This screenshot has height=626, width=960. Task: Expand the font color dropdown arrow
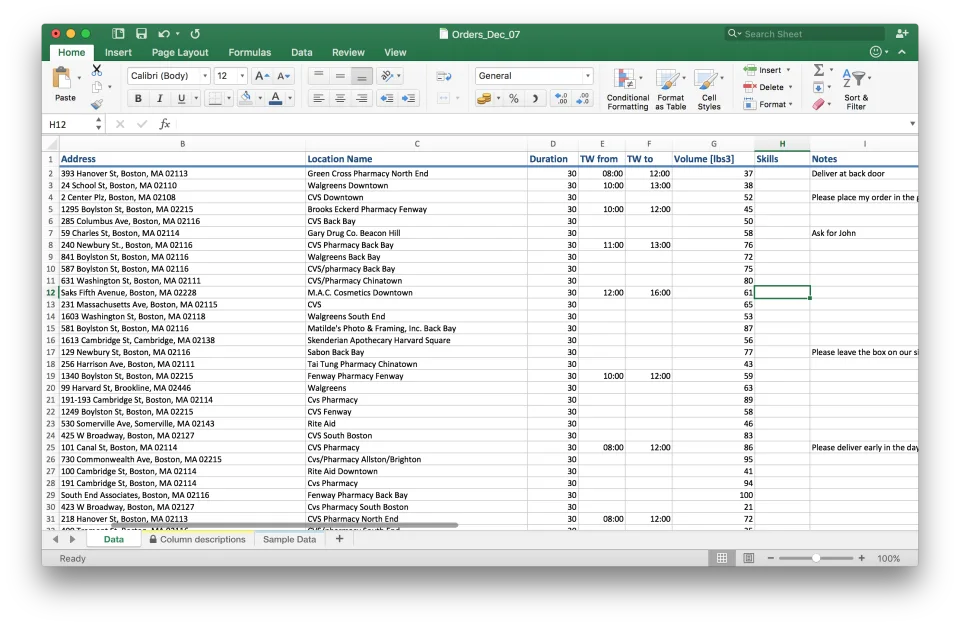(290, 98)
